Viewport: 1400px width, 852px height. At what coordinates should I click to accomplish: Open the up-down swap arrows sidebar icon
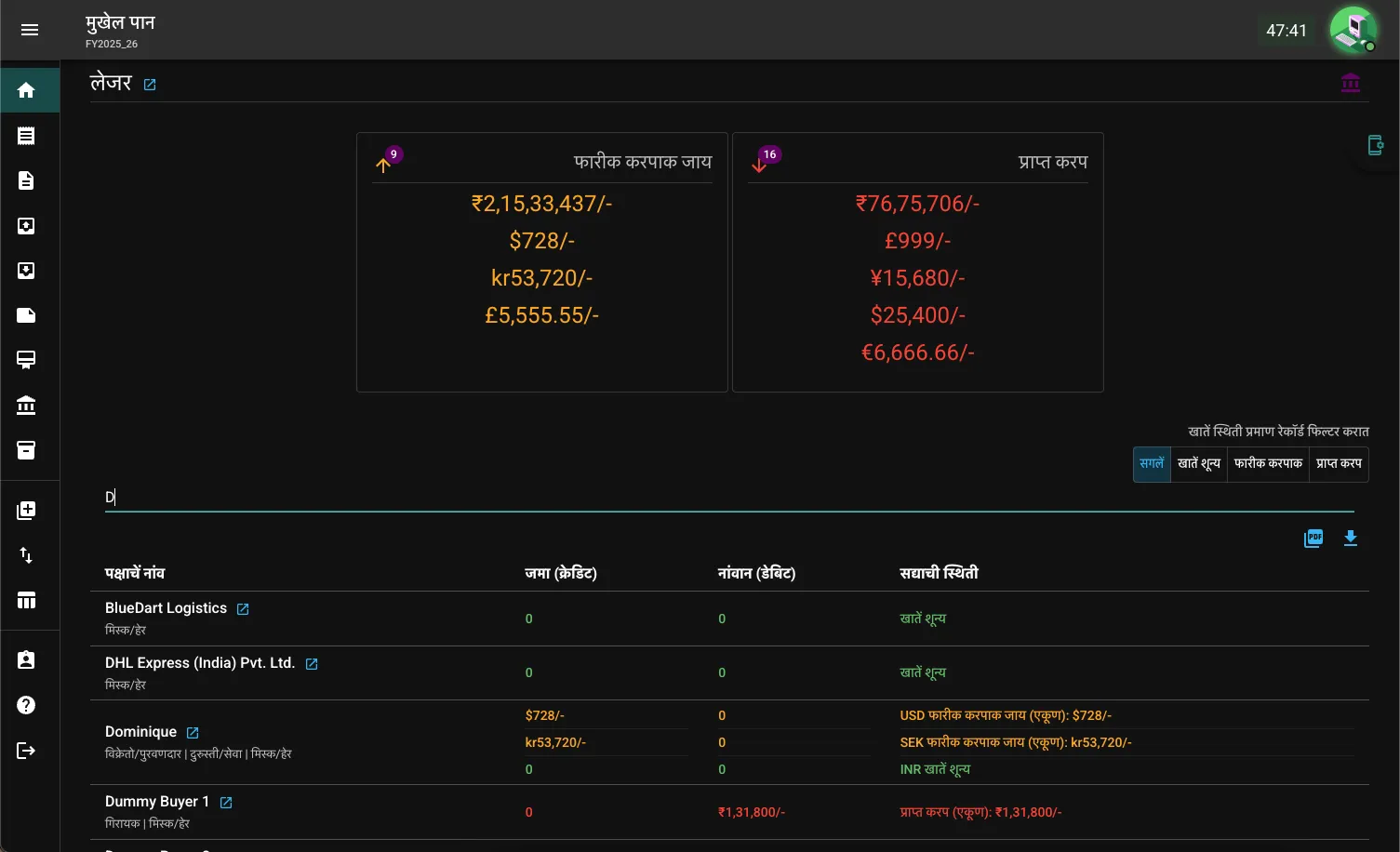pos(26,555)
